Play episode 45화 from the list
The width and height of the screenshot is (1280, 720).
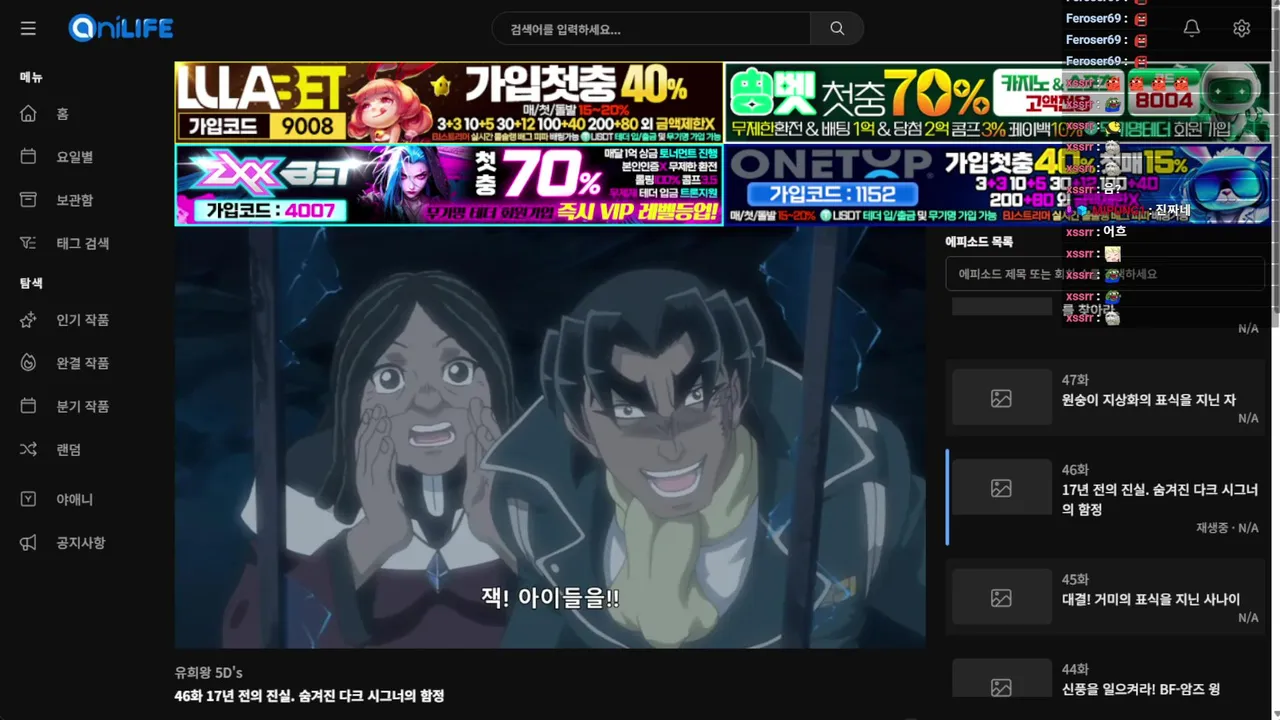[x=1105, y=598]
